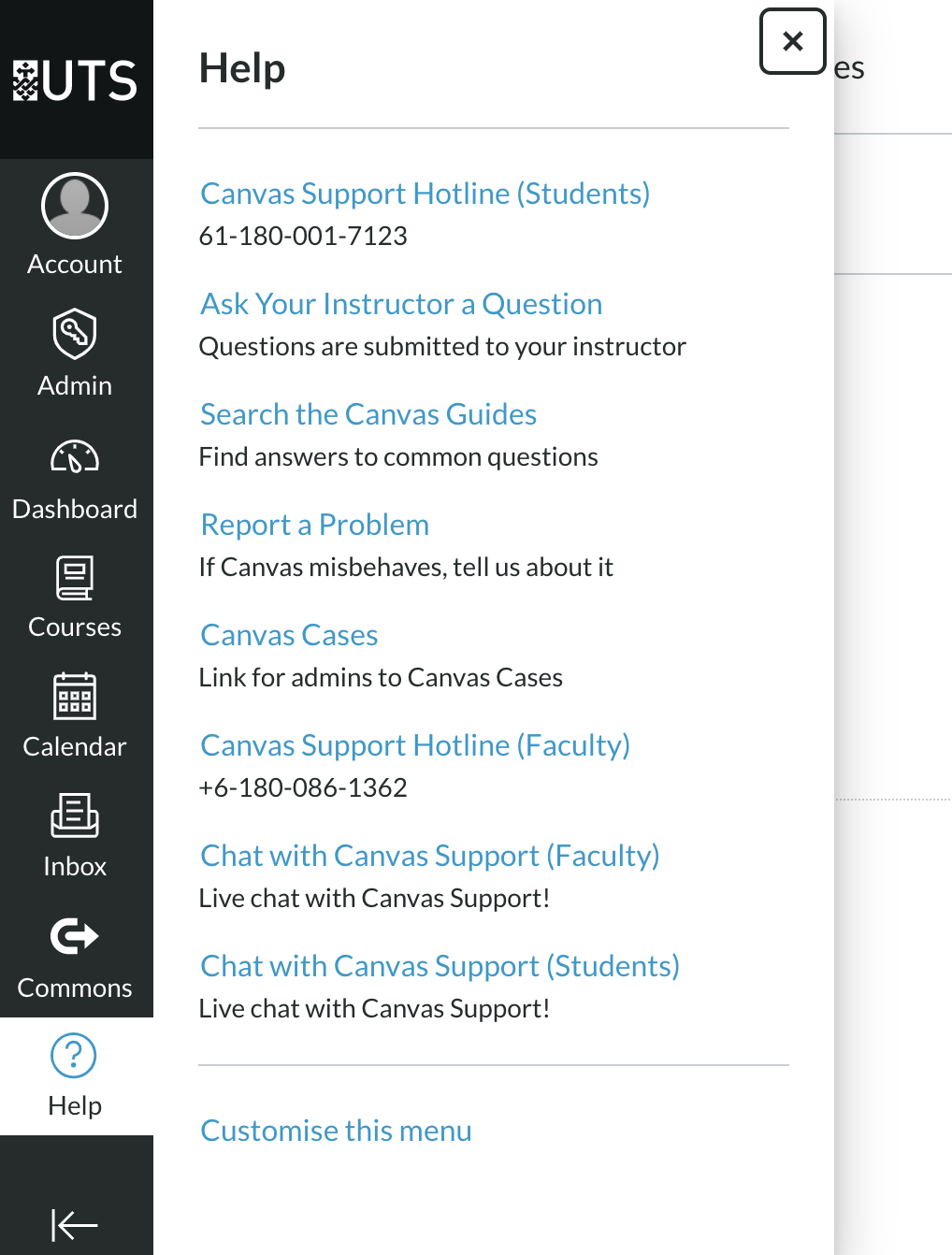Screen dimensions: 952x1255
Task: Close the Help tray
Action: point(793,41)
